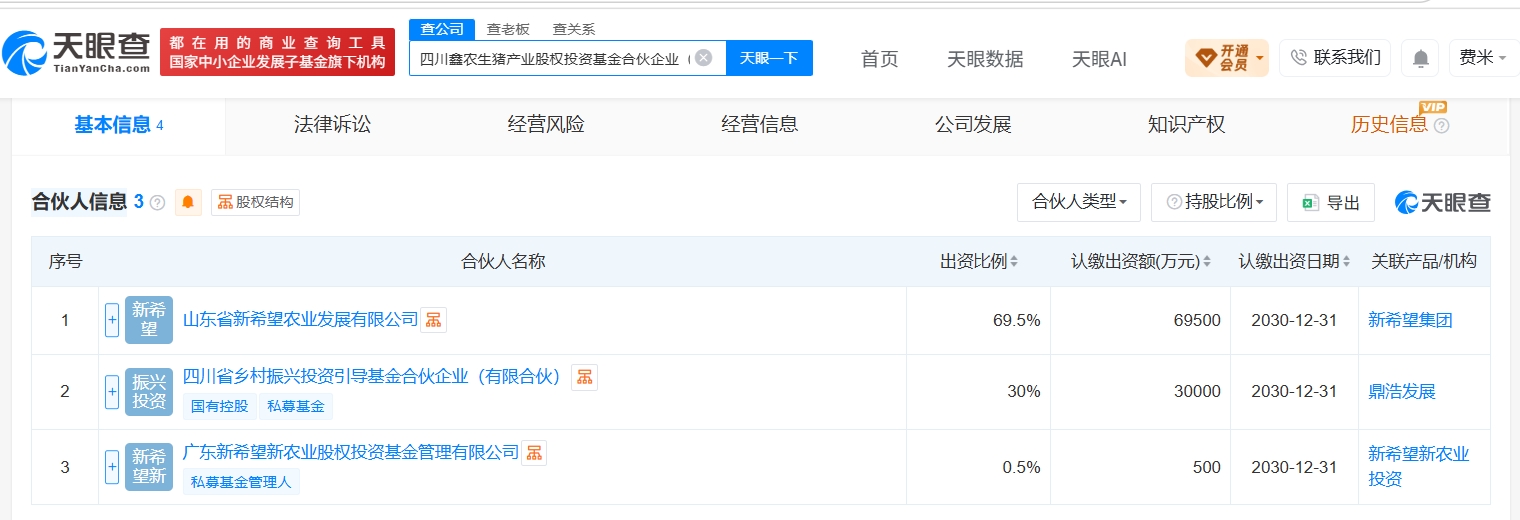Open the 合伙人类型 filter dropdown
This screenshot has width=1520, height=520.
point(1079,202)
